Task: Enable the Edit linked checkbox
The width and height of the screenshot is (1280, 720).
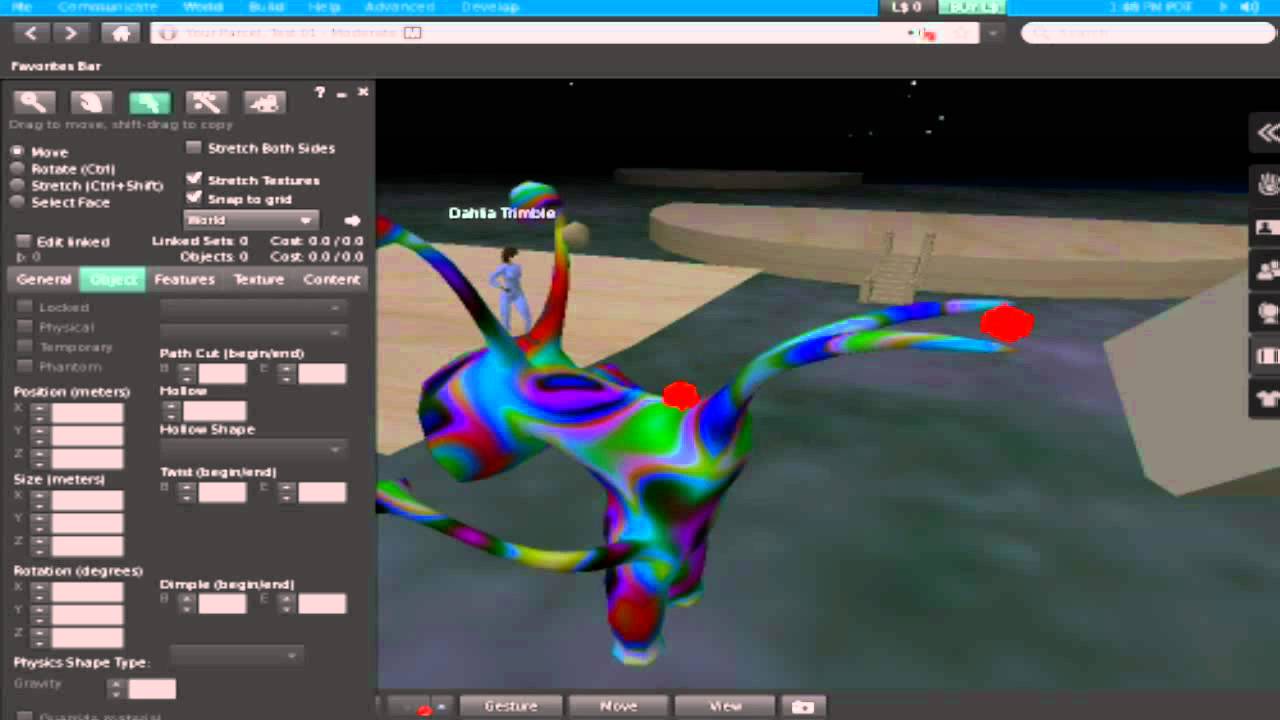Action: coord(24,242)
